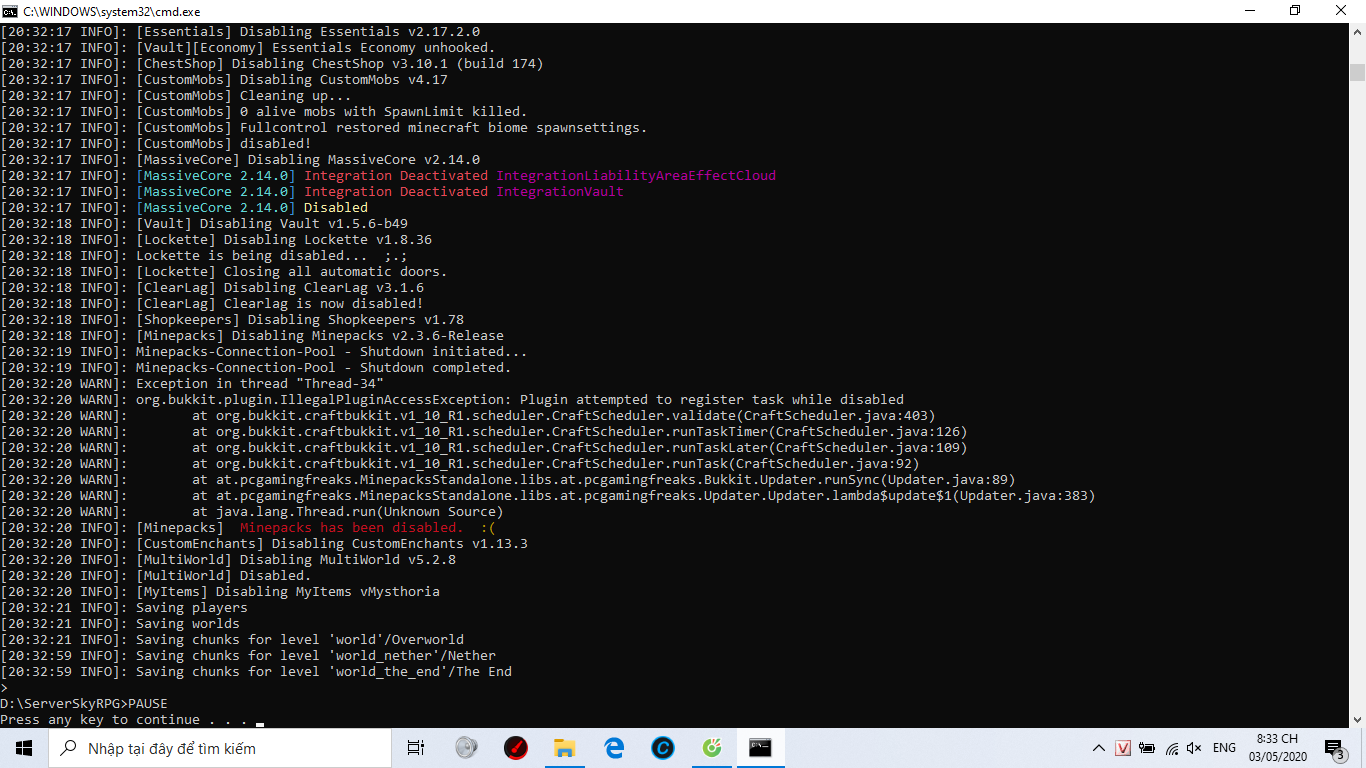Launch the red gauge app on the taskbar

click(515, 748)
